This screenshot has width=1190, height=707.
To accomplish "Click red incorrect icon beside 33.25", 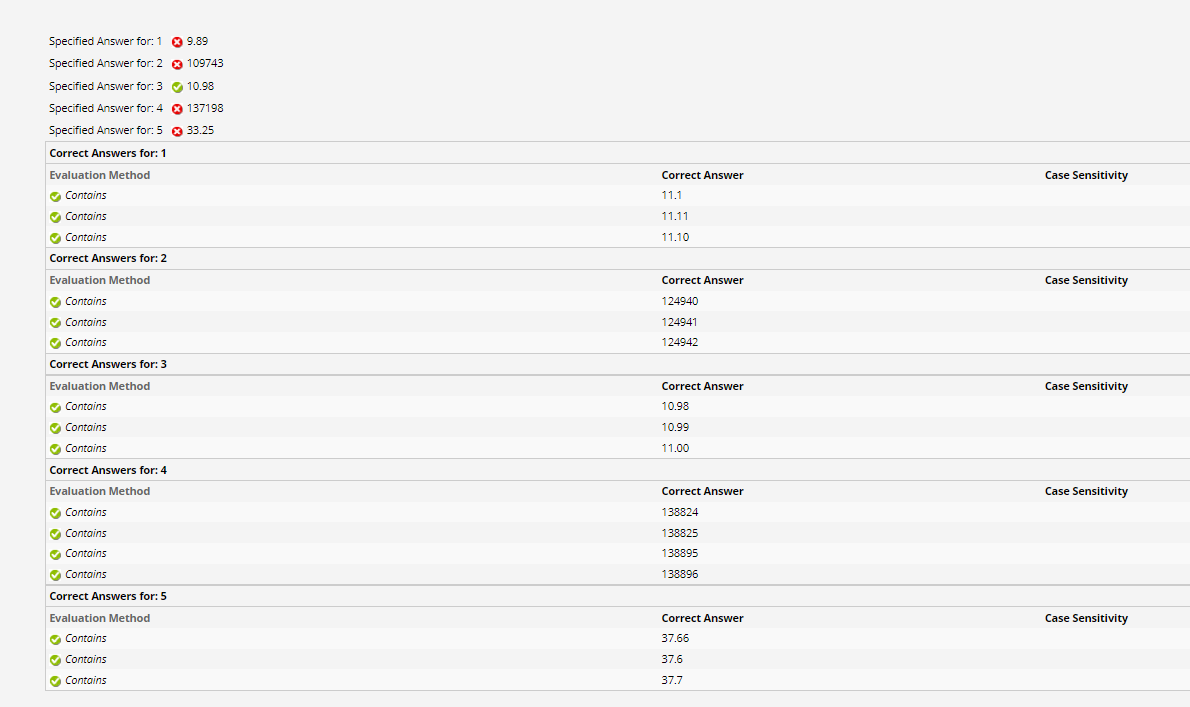I will [177, 131].
